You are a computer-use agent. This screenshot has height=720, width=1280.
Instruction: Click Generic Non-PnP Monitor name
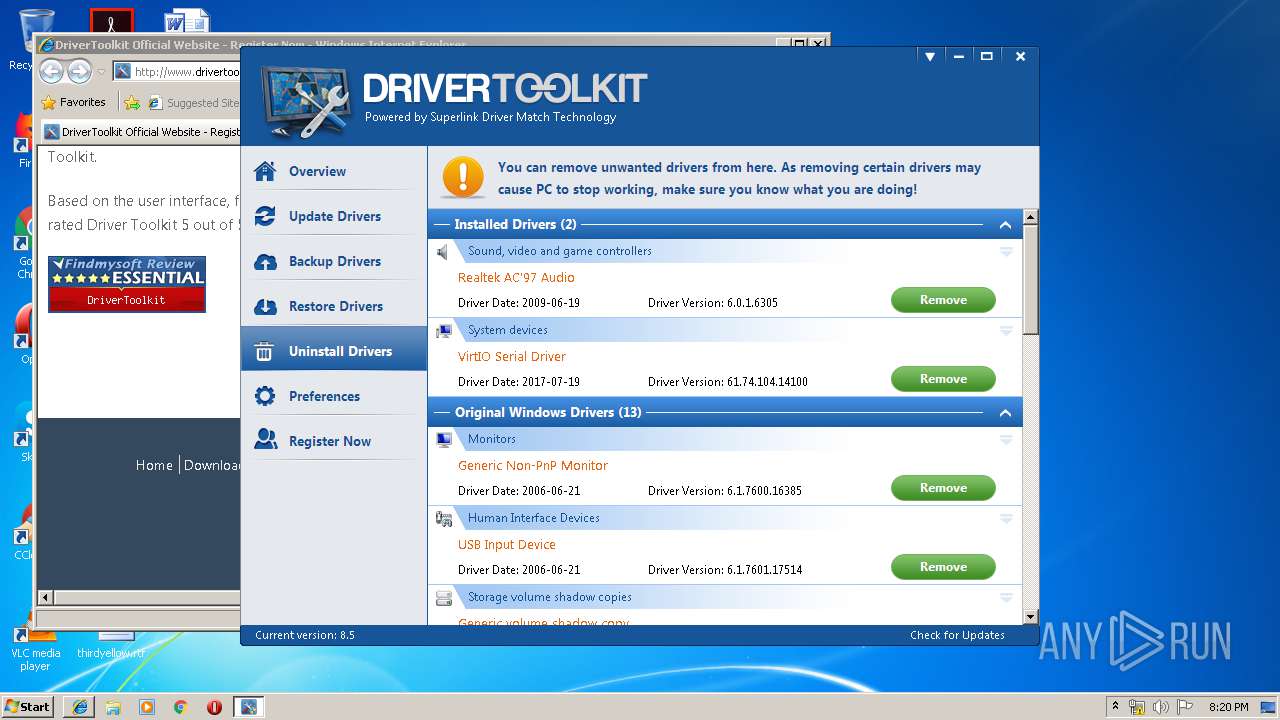click(533, 466)
